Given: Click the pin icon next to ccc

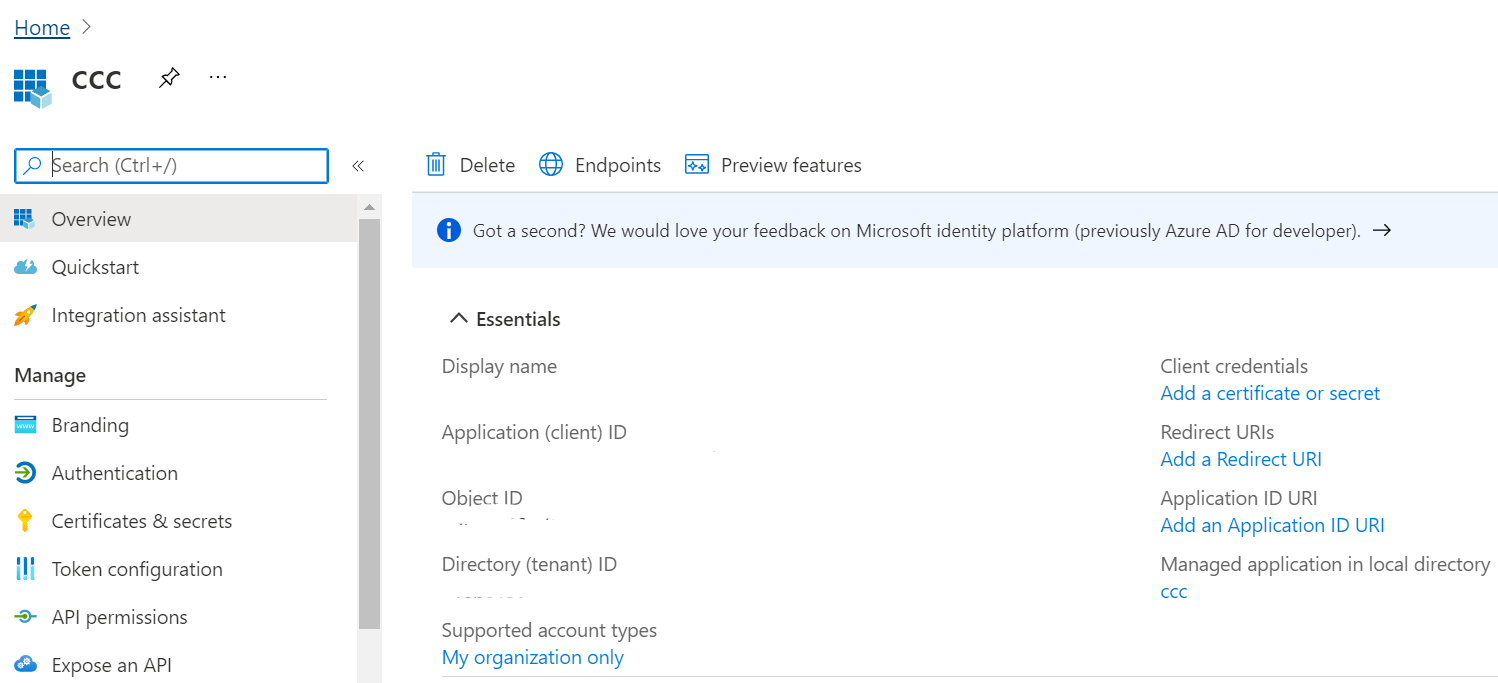Looking at the screenshot, I should pos(169,78).
